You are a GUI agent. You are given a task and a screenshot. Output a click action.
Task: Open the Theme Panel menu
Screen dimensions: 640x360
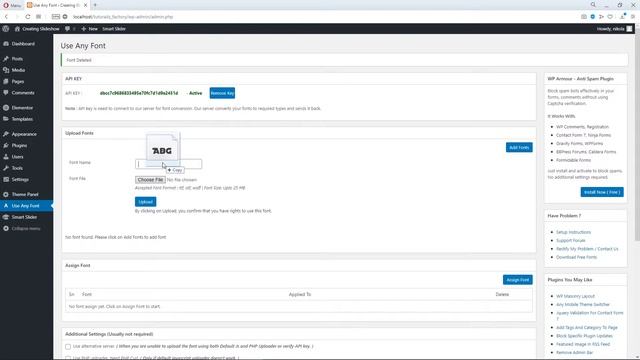[26, 194]
